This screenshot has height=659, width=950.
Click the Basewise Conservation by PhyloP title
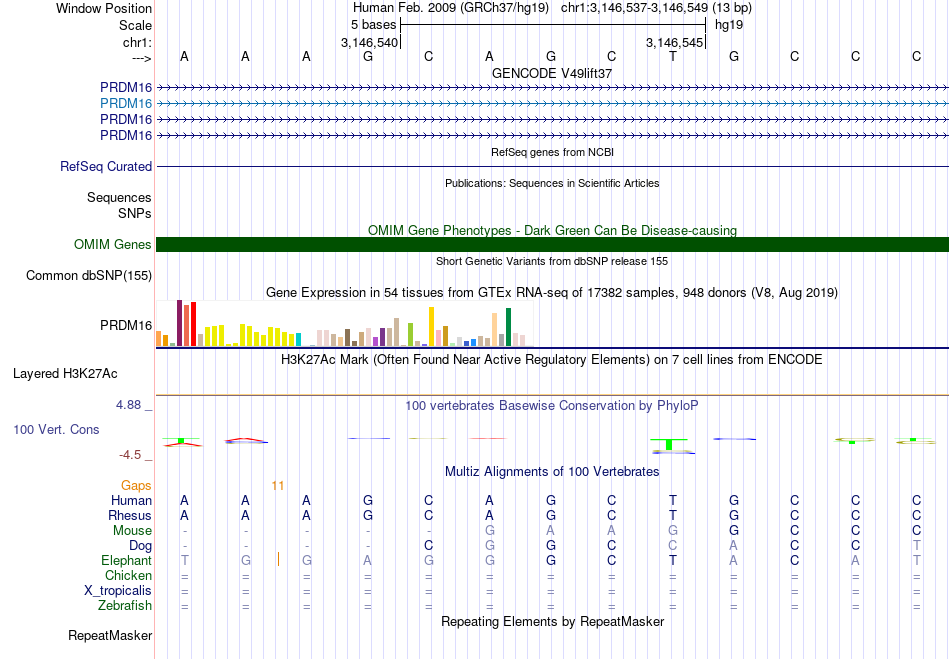click(552, 406)
